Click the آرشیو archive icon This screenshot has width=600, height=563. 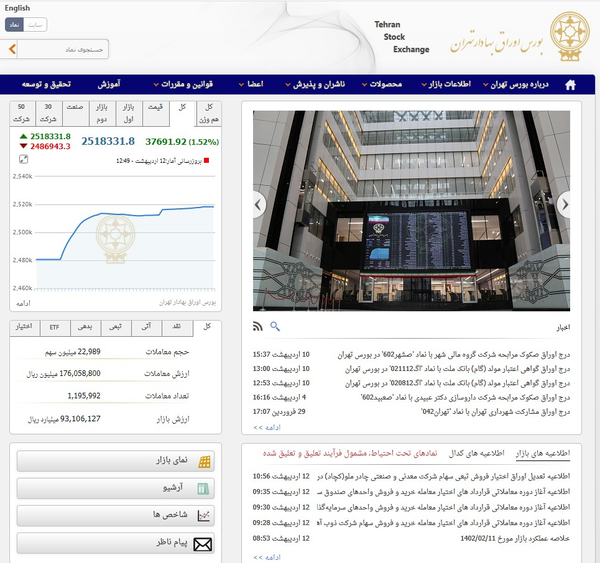[x=203, y=489]
